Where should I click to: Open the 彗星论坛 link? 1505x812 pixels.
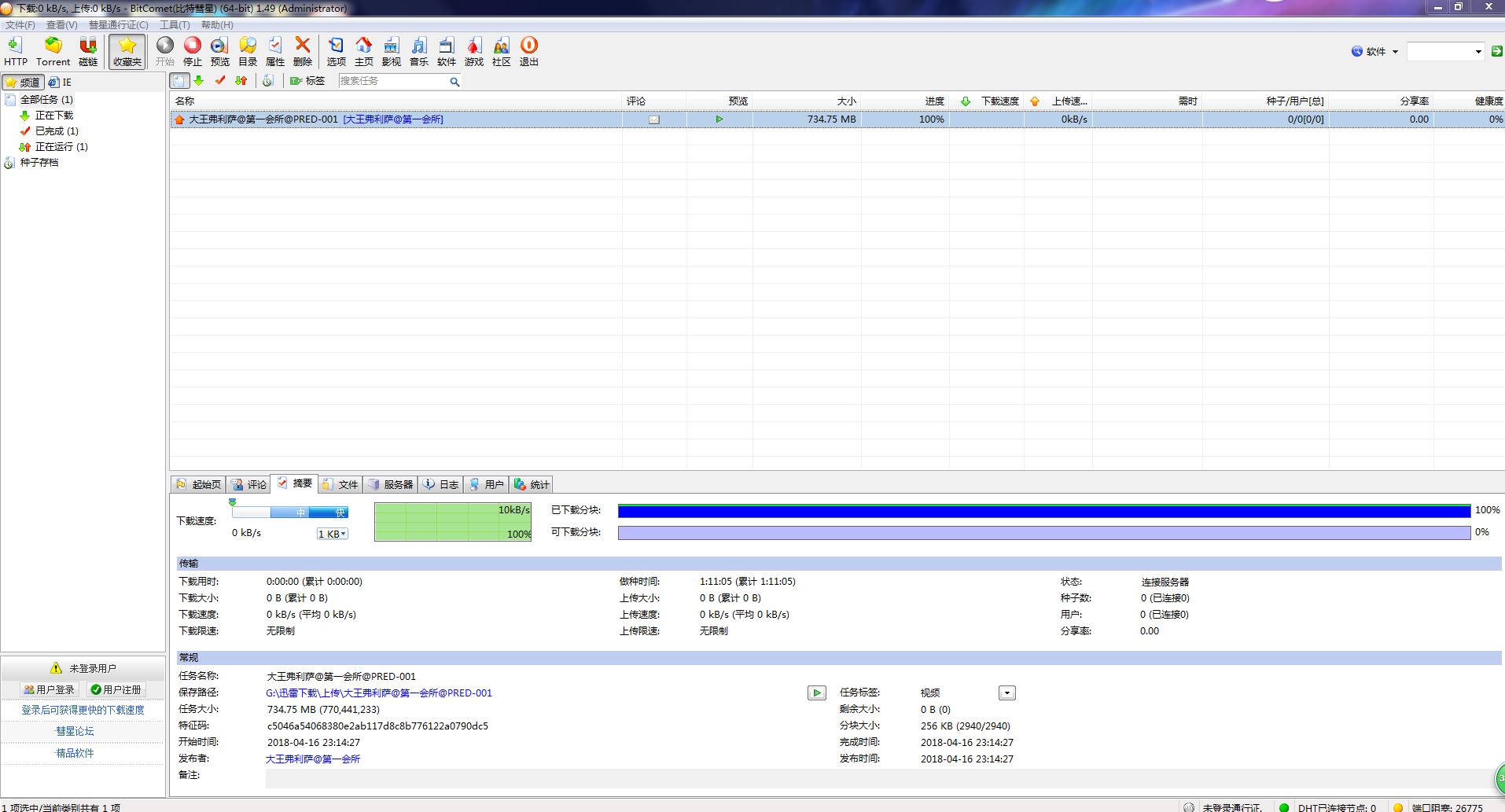pos(75,731)
